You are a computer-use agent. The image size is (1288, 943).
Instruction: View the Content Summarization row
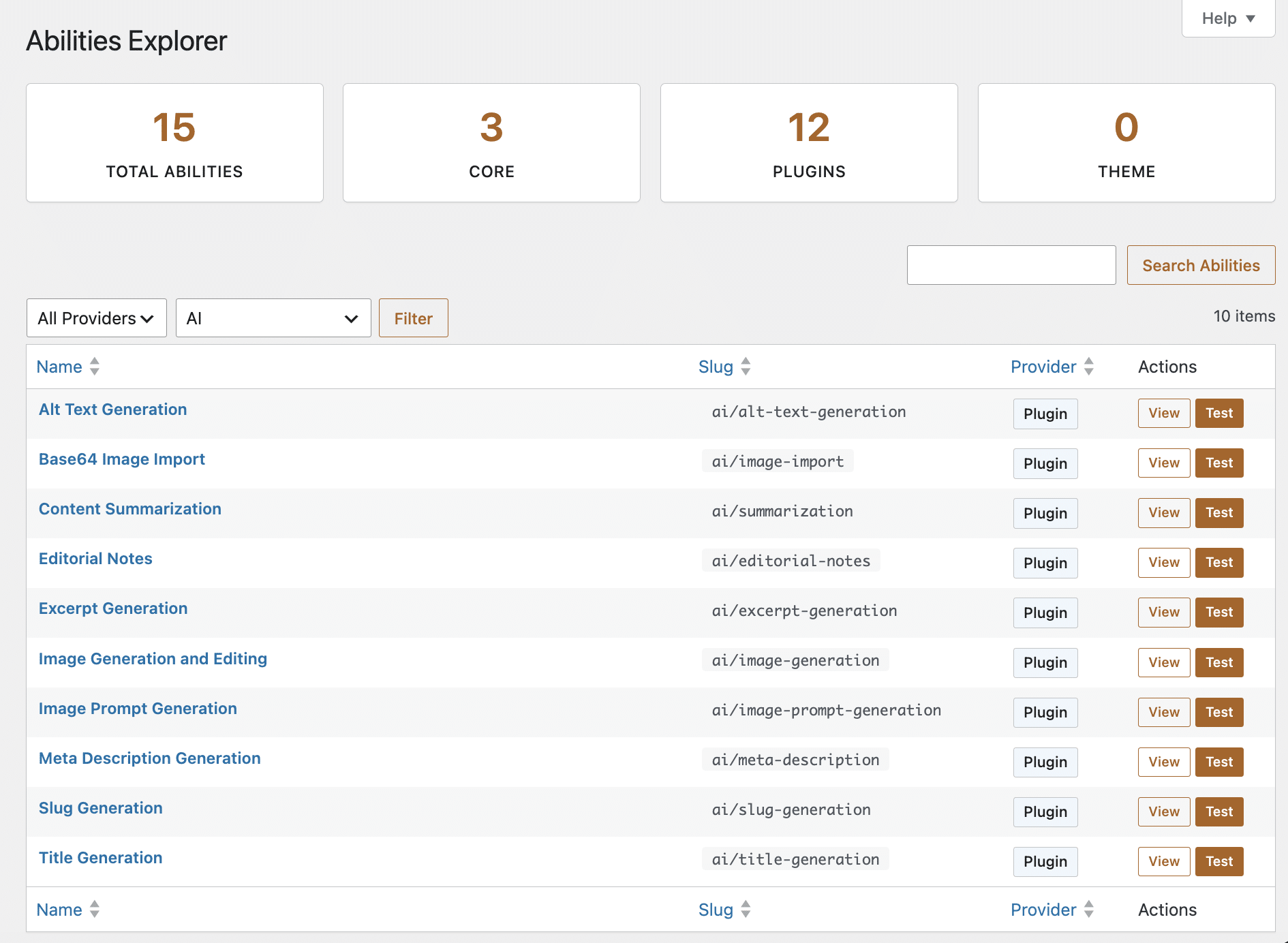pyautogui.click(x=1164, y=512)
